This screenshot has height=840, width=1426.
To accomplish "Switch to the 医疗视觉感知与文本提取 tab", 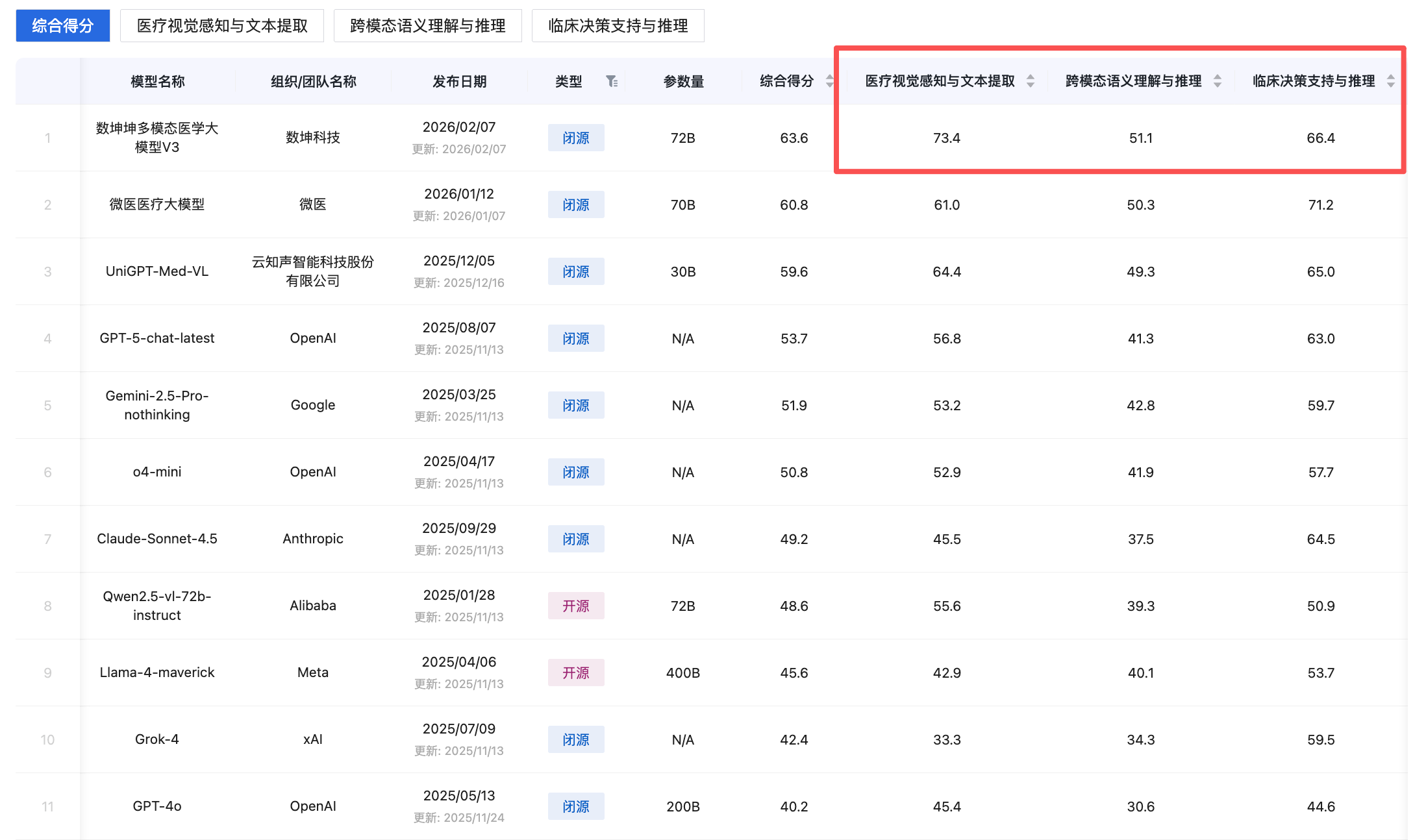I will [222, 25].
